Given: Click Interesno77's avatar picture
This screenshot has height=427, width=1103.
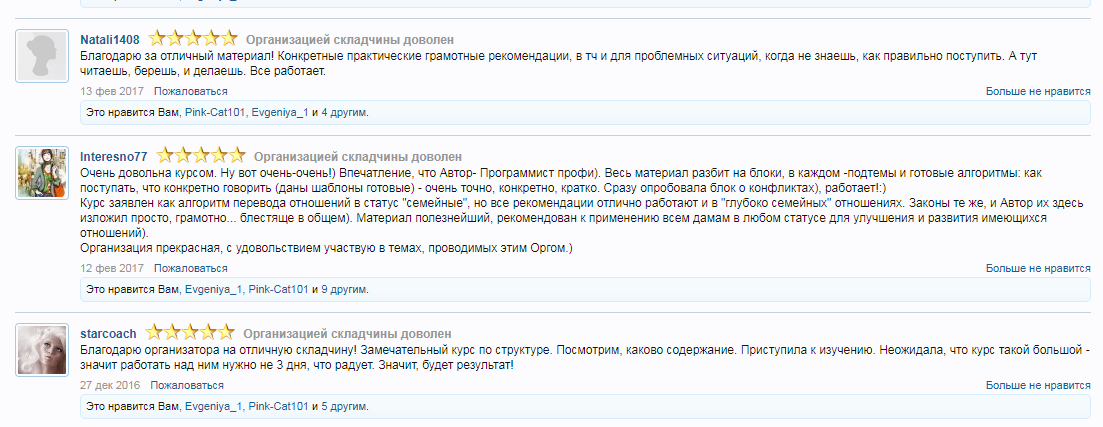Looking at the screenshot, I should coord(43,173).
